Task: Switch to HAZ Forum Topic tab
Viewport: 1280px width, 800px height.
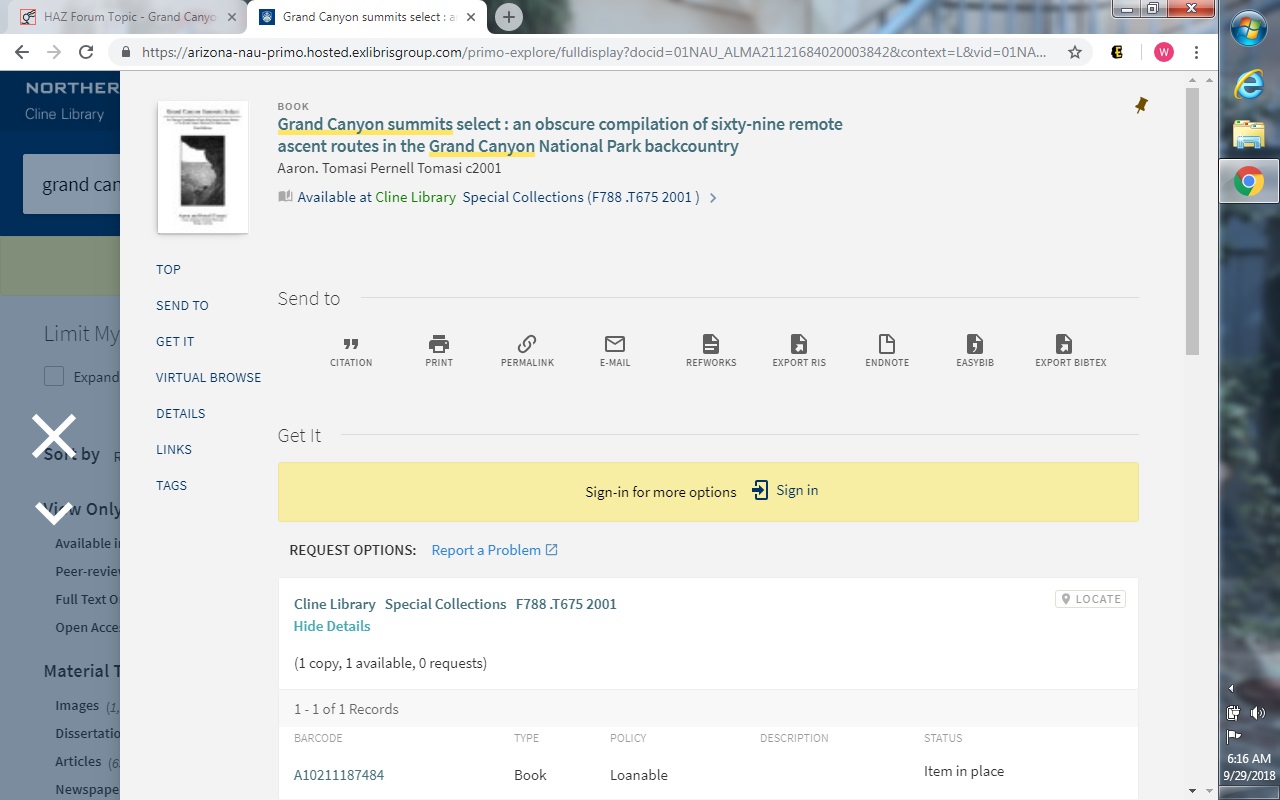Action: click(x=126, y=17)
